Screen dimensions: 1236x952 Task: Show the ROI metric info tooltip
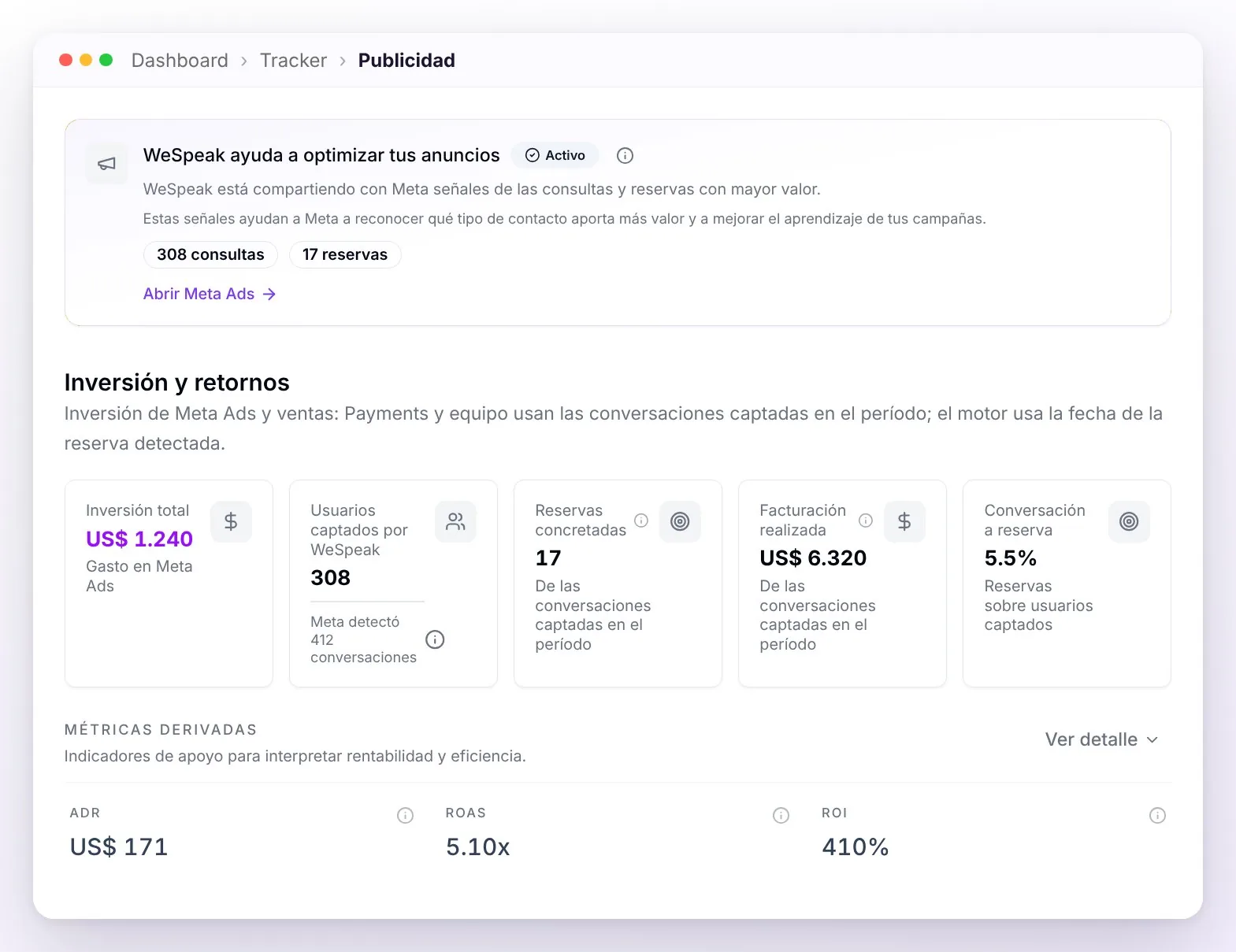(x=1157, y=816)
